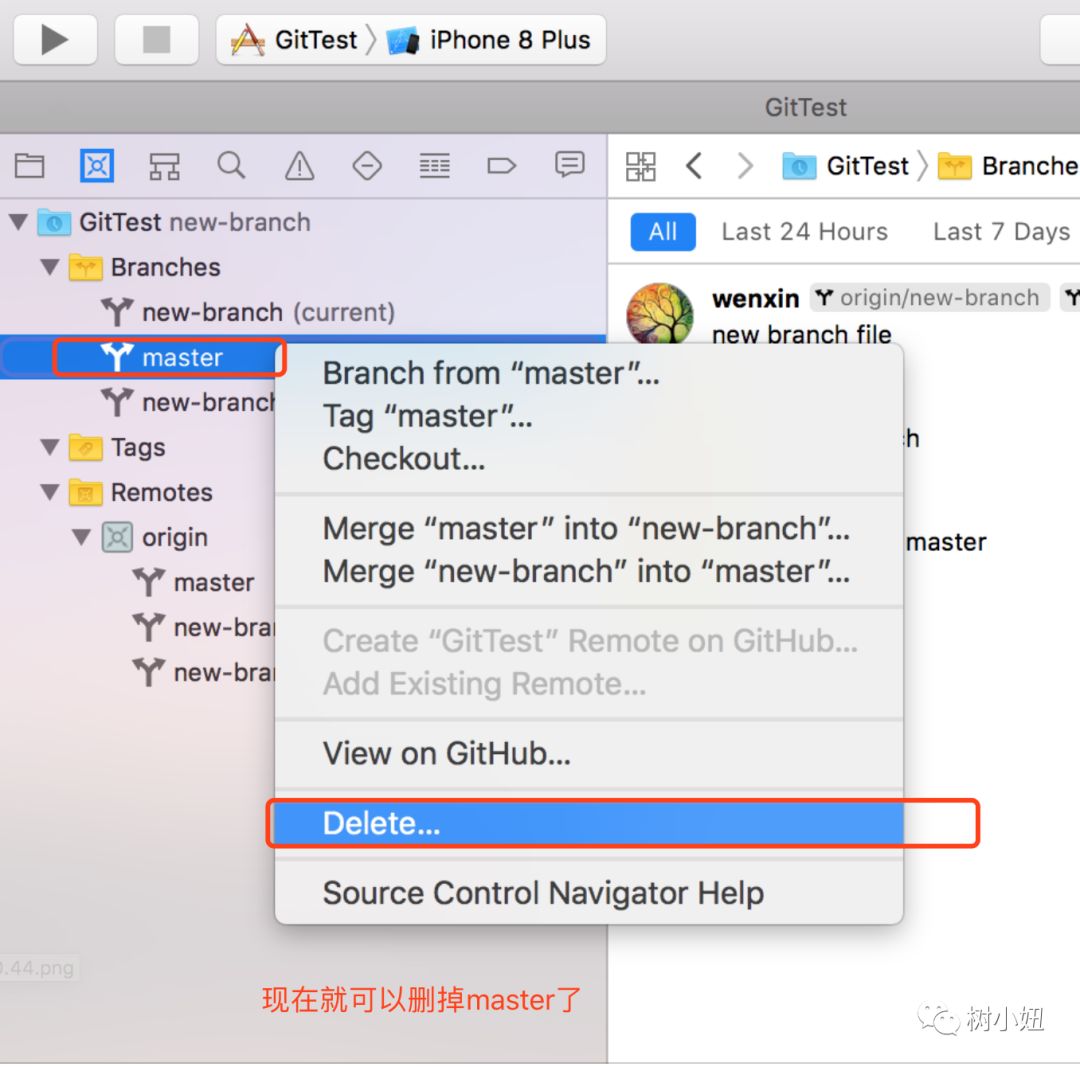Open the Test navigator
The height and width of the screenshot is (1067, 1080).
(367, 165)
